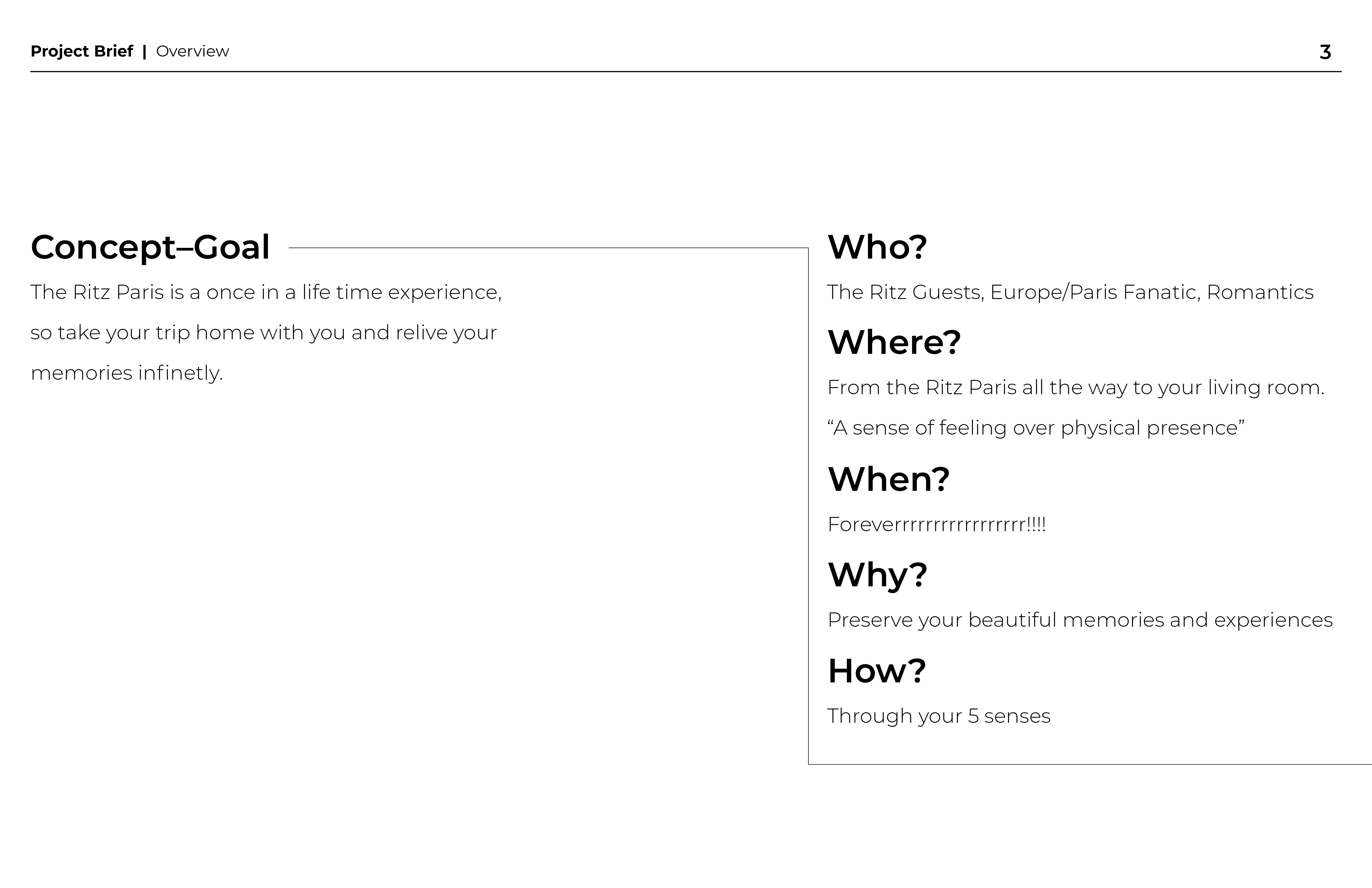Click the line "so take your trip home"

pyautogui.click(x=263, y=333)
